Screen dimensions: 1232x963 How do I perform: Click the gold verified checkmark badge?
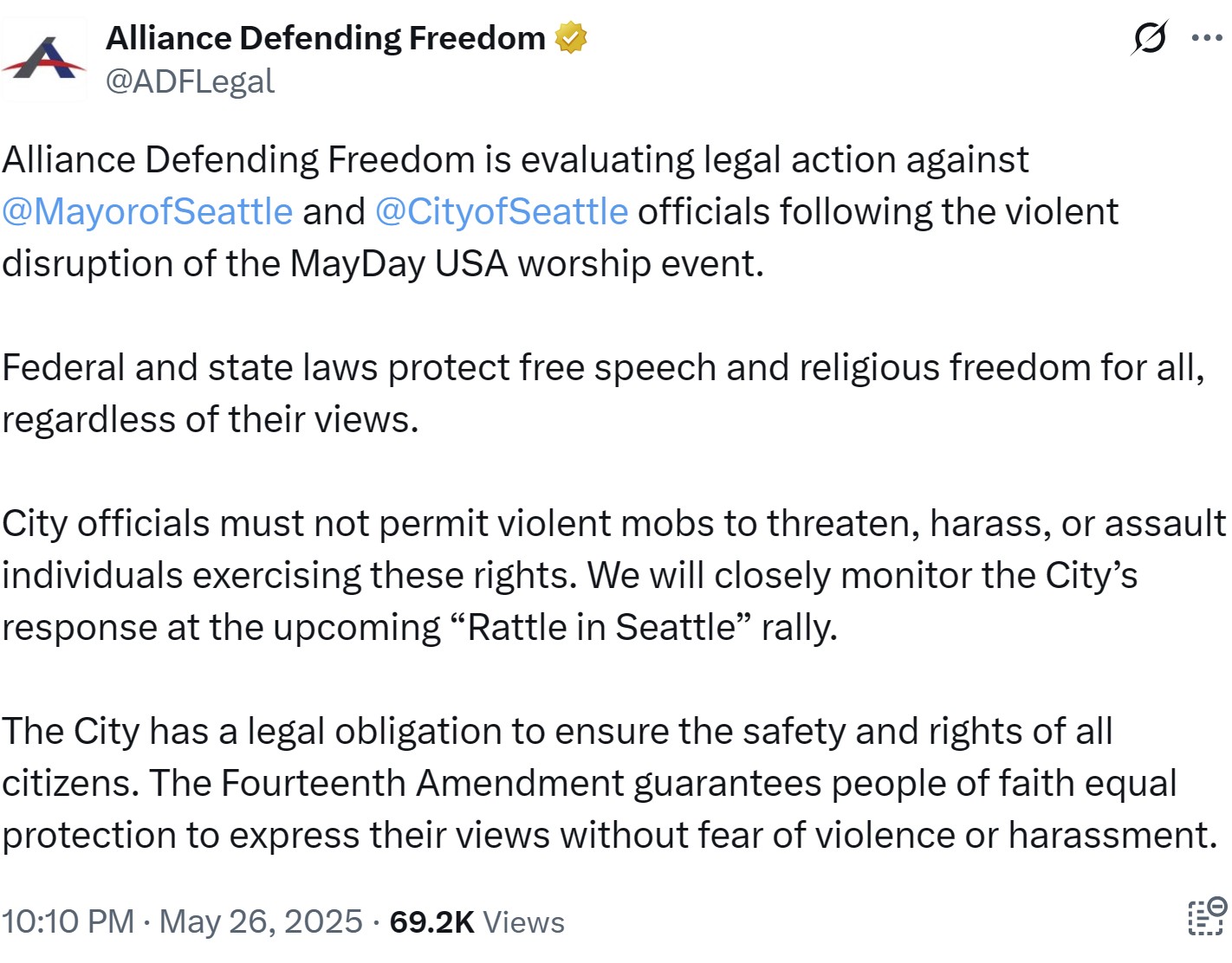pyautogui.click(x=571, y=38)
